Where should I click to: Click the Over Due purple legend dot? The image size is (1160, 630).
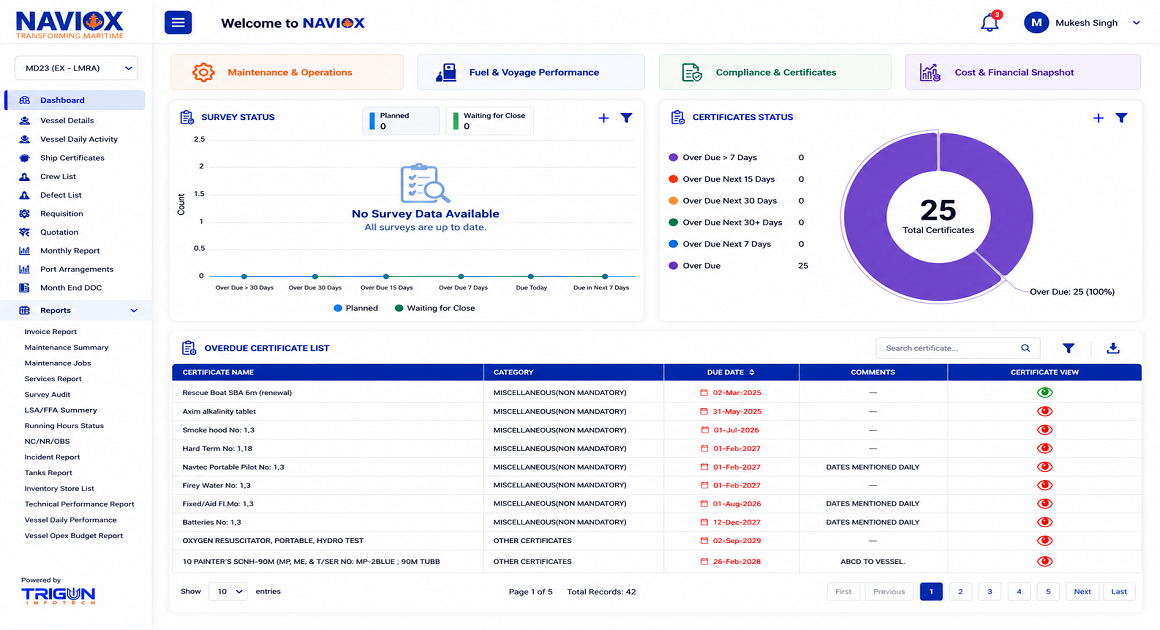(673, 265)
